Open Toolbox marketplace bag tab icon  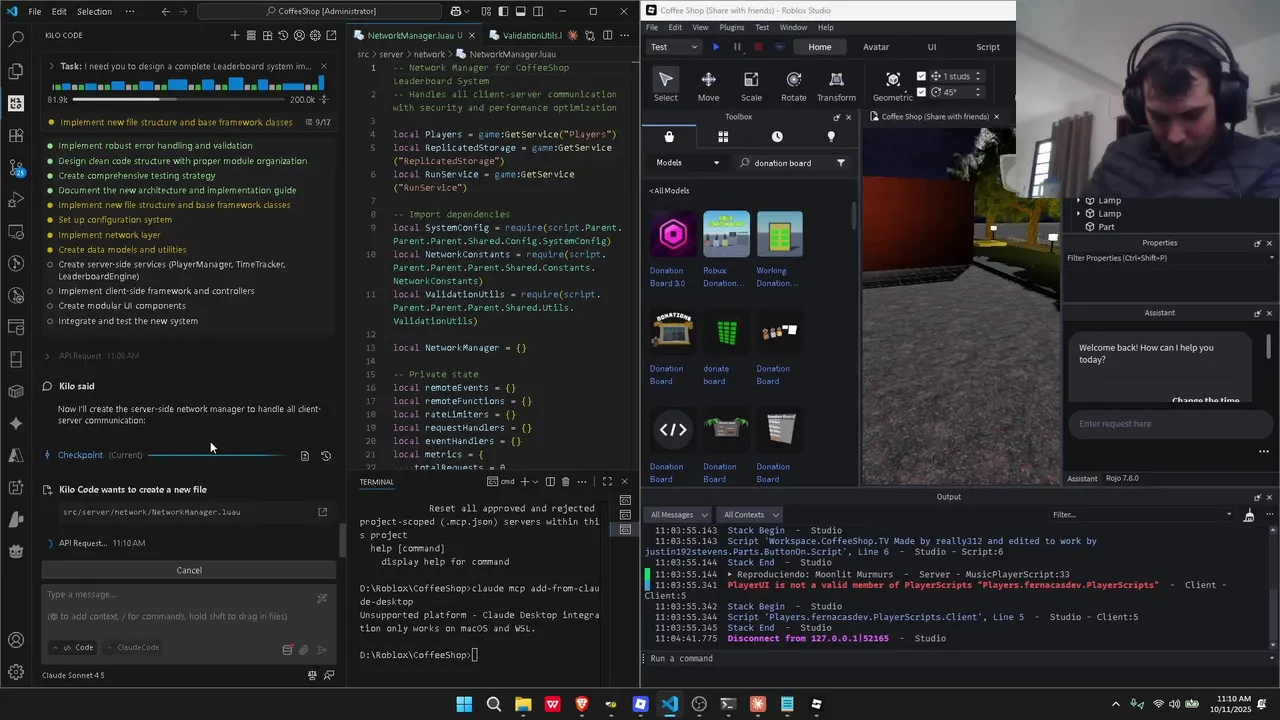pyautogui.click(x=669, y=137)
